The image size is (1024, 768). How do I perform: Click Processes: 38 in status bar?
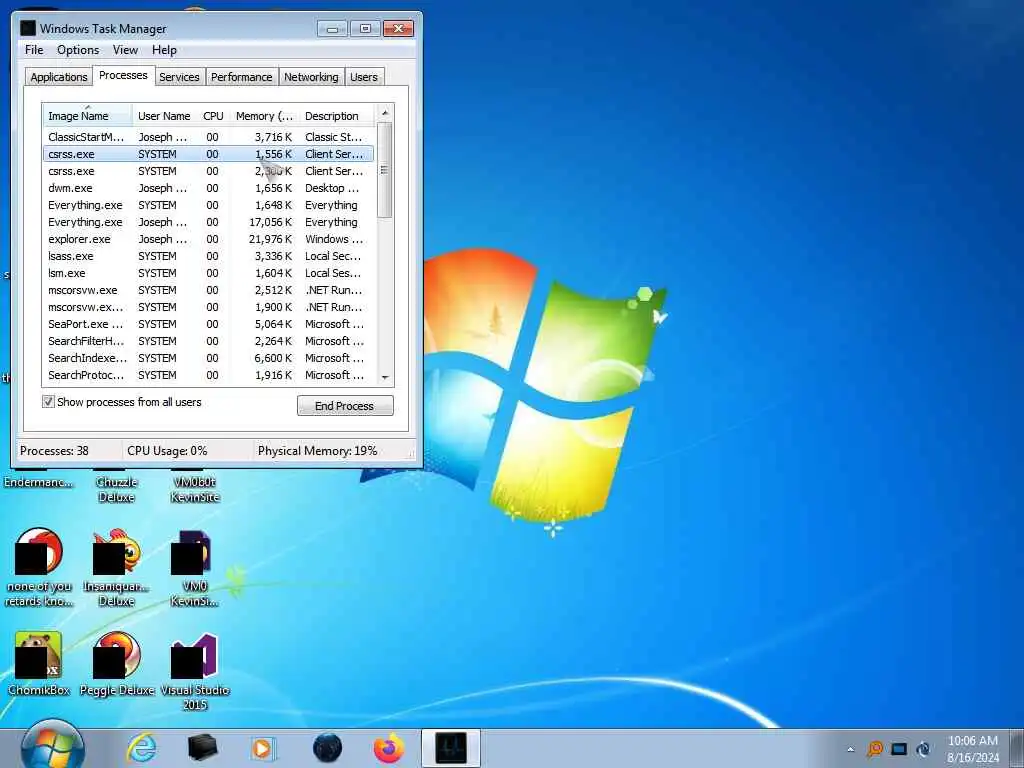54,451
